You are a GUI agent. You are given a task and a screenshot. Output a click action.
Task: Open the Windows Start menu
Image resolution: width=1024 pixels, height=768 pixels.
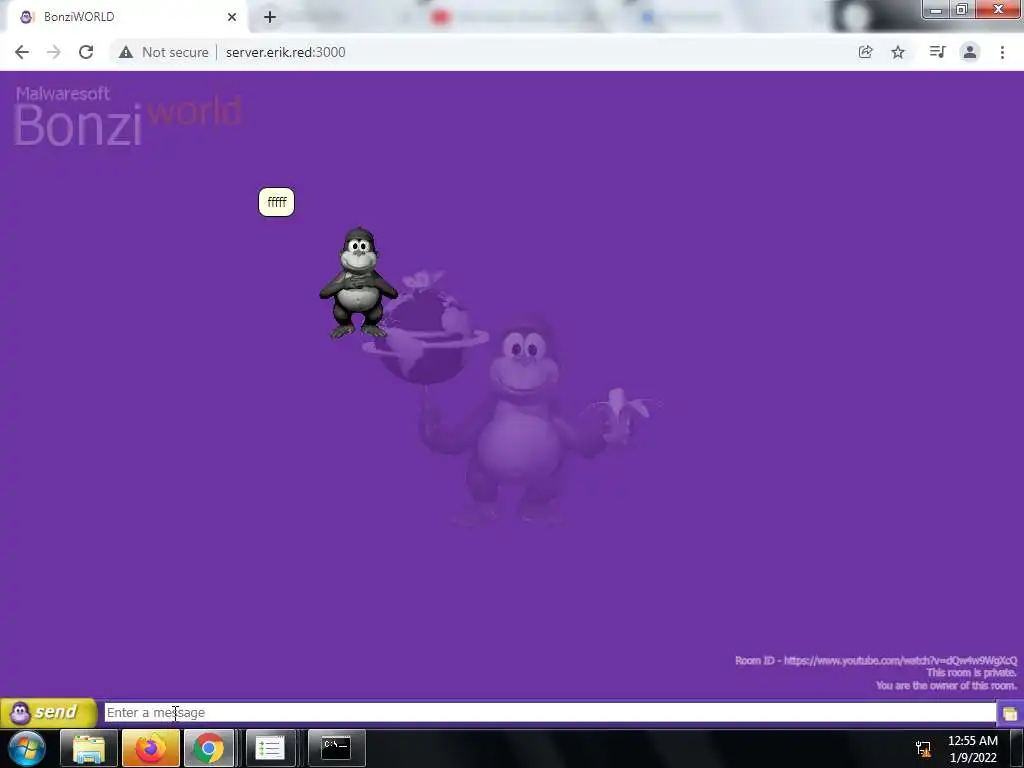(27, 748)
